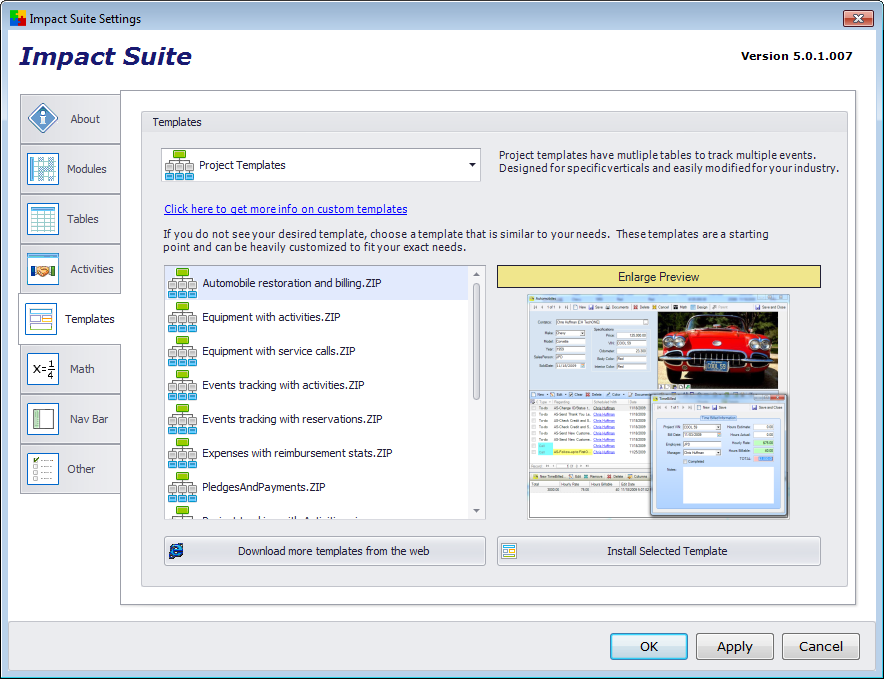Click the Internet Explorer icon on download button
This screenshot has width=884, height=679.
pyautogui.click(x=176, y=551)
